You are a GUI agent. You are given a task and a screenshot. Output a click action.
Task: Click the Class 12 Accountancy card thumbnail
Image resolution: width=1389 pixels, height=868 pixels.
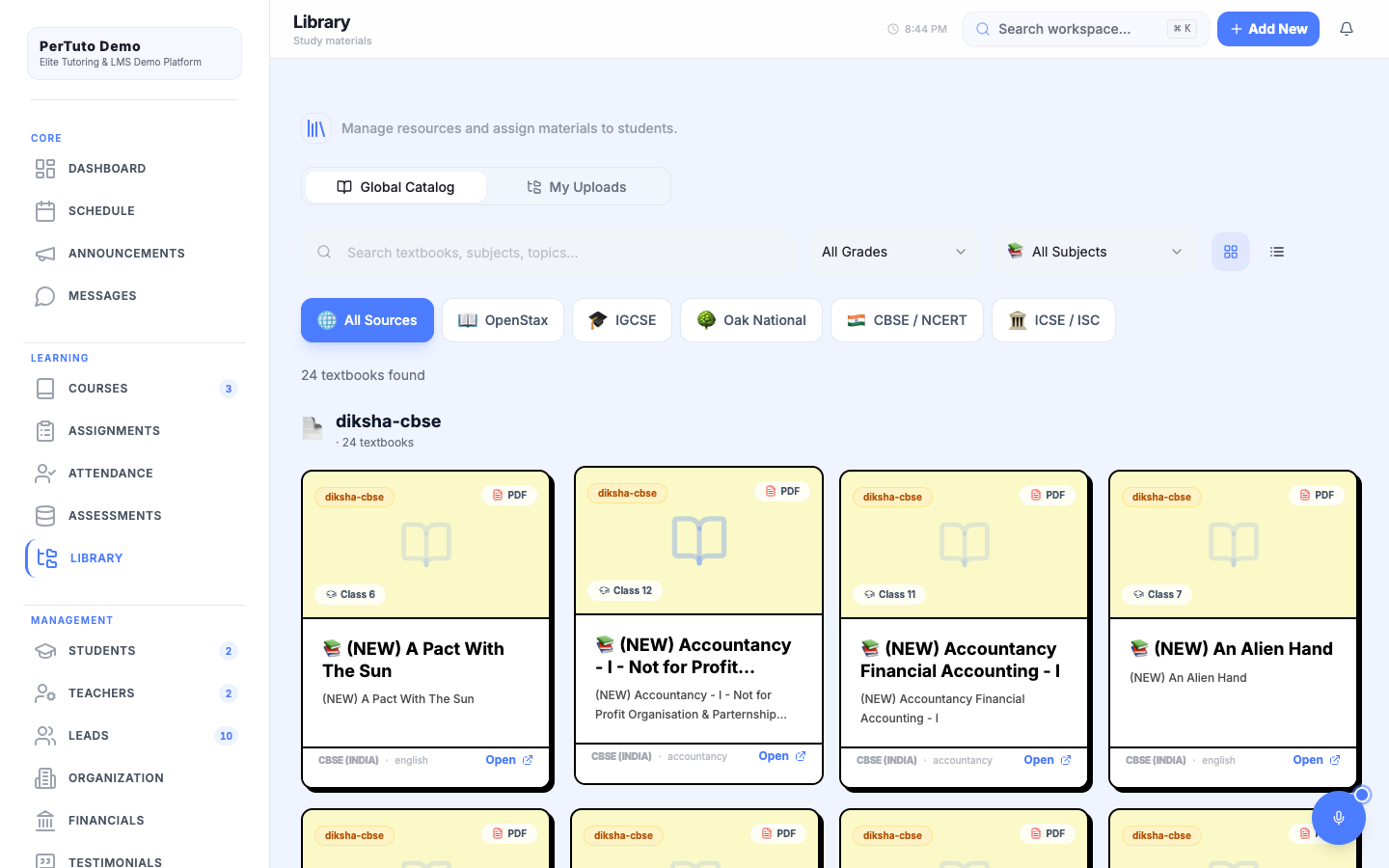point(698,541)
